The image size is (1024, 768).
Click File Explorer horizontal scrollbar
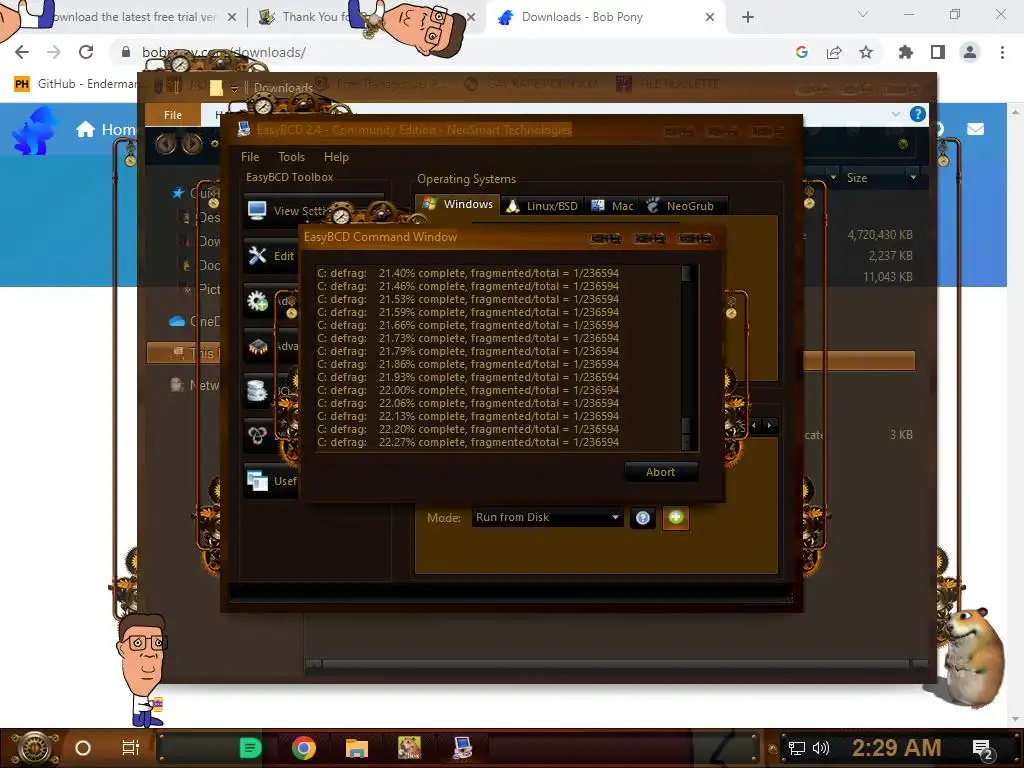pos(615,665)
